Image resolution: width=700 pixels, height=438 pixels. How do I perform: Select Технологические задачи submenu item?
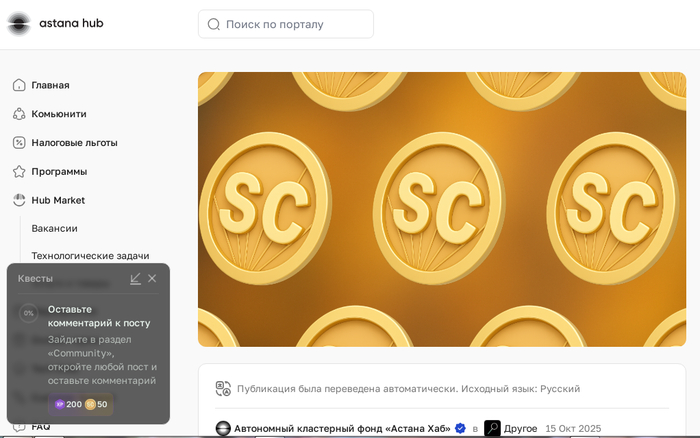point(90,256)
